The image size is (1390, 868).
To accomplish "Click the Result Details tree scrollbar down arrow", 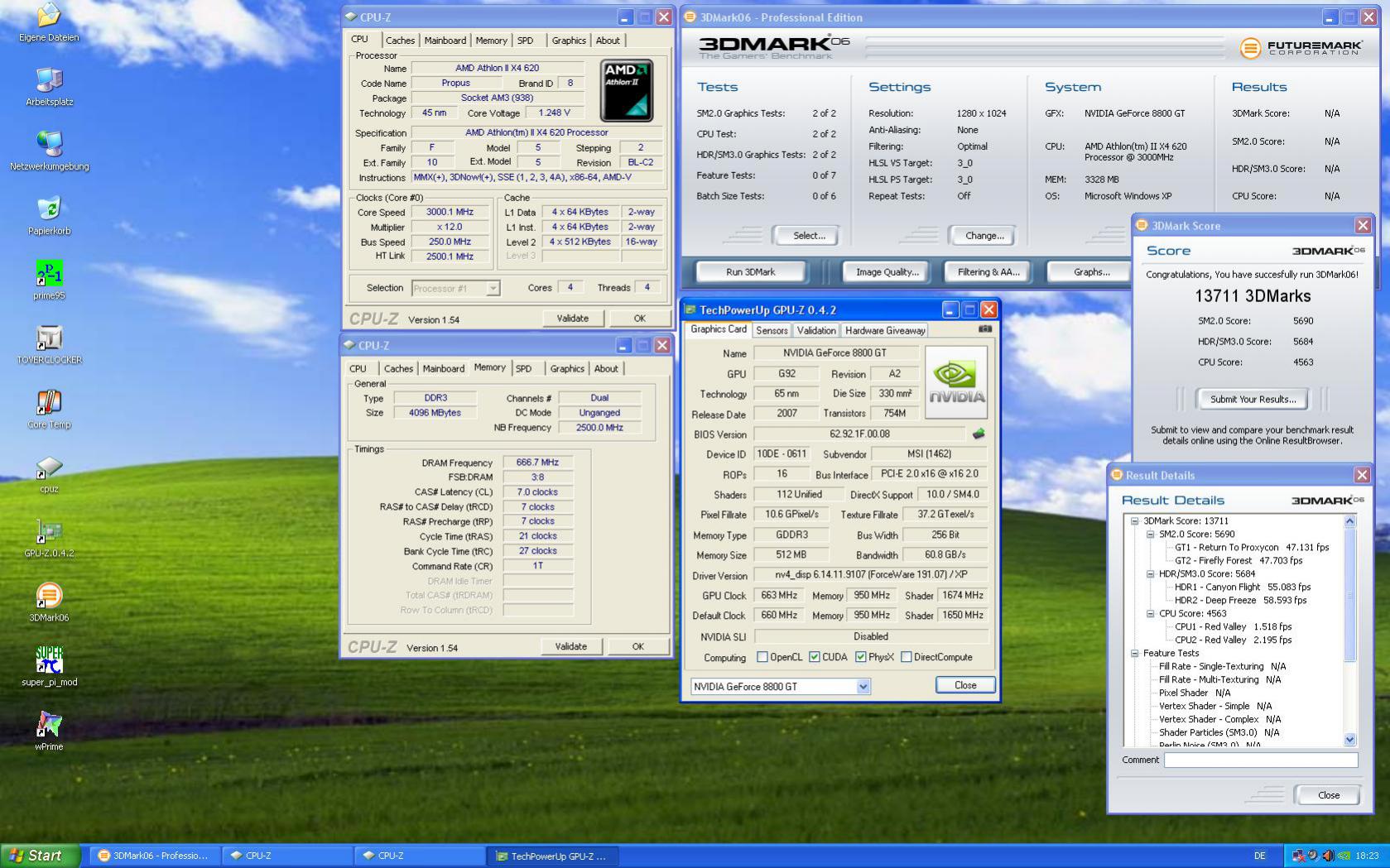I will 1349,740.
